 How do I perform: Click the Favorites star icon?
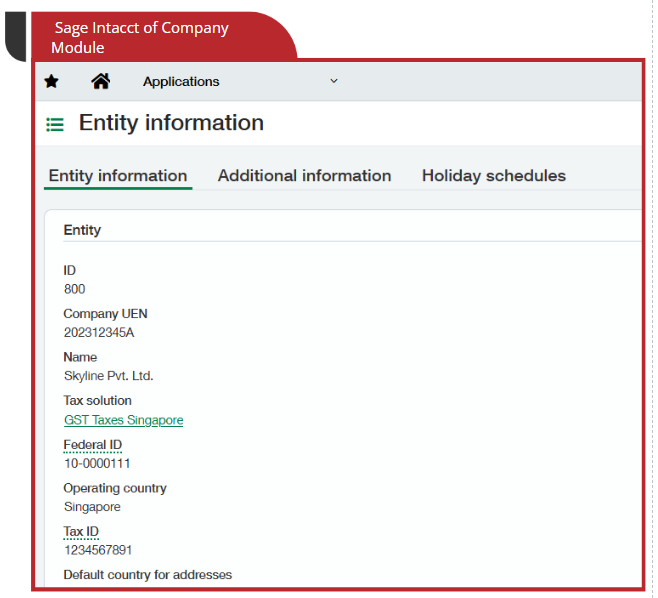52,82
